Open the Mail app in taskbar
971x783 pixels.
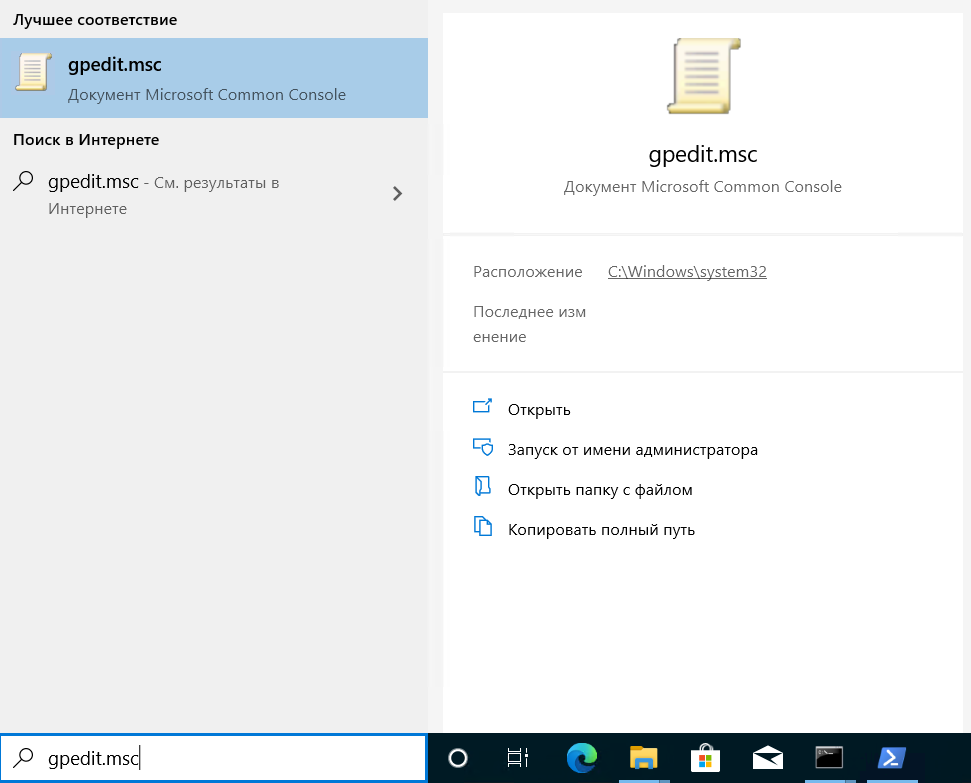tap(766, 758)
